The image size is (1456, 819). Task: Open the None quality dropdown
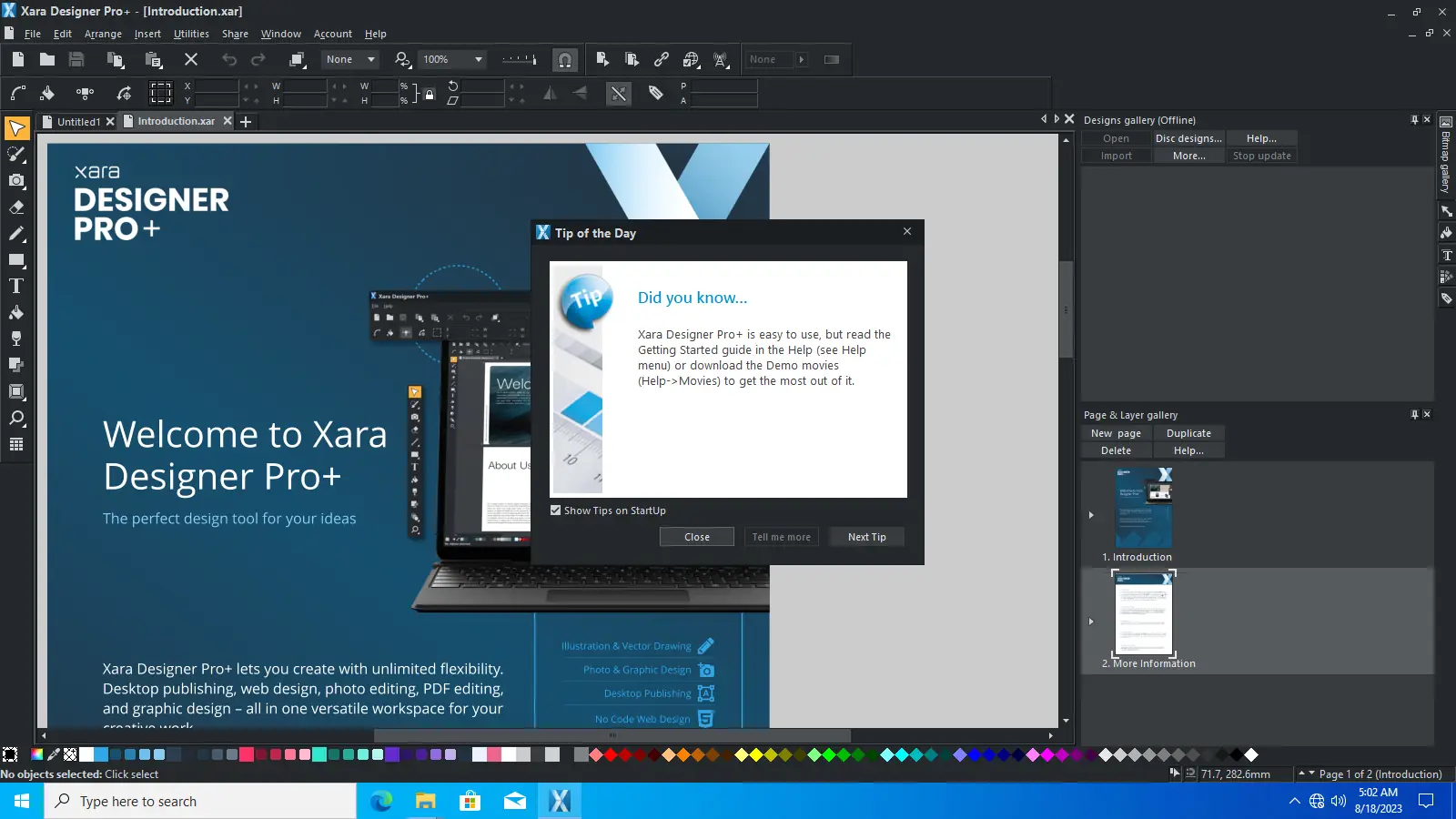pyautogui.click(x=371, y=59)
